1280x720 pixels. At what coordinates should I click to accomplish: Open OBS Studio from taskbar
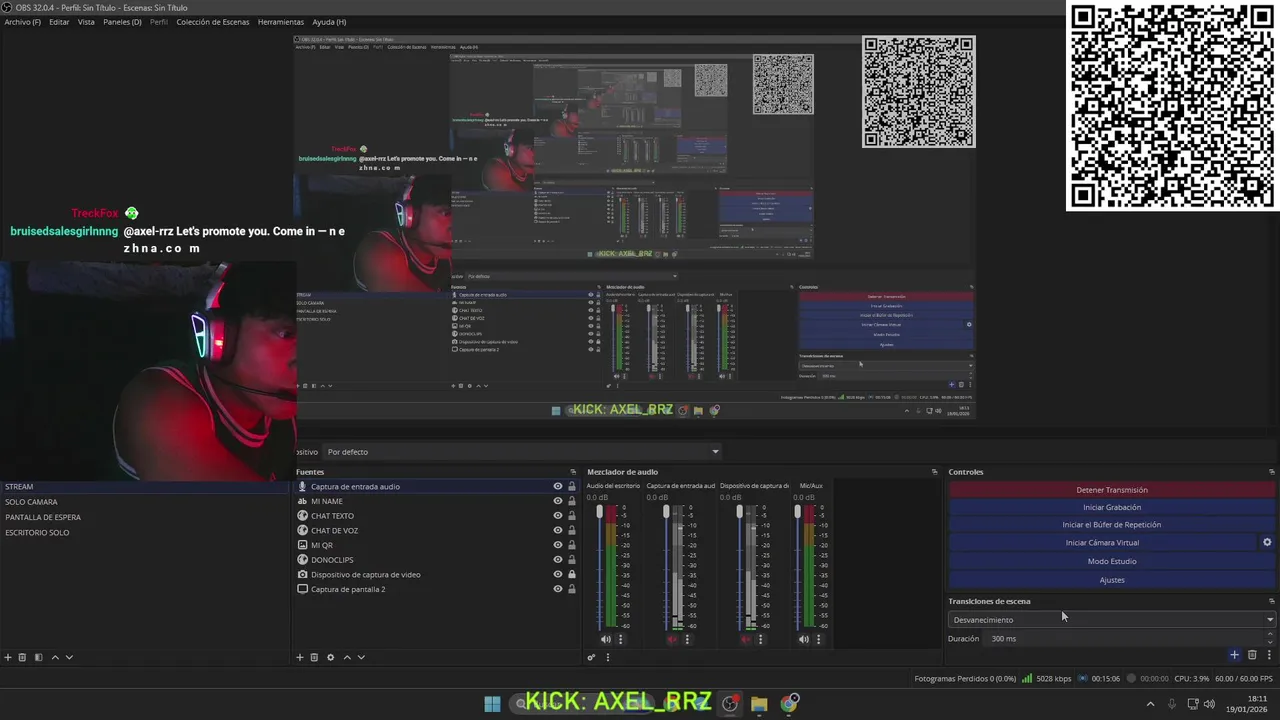pos(730,703)
